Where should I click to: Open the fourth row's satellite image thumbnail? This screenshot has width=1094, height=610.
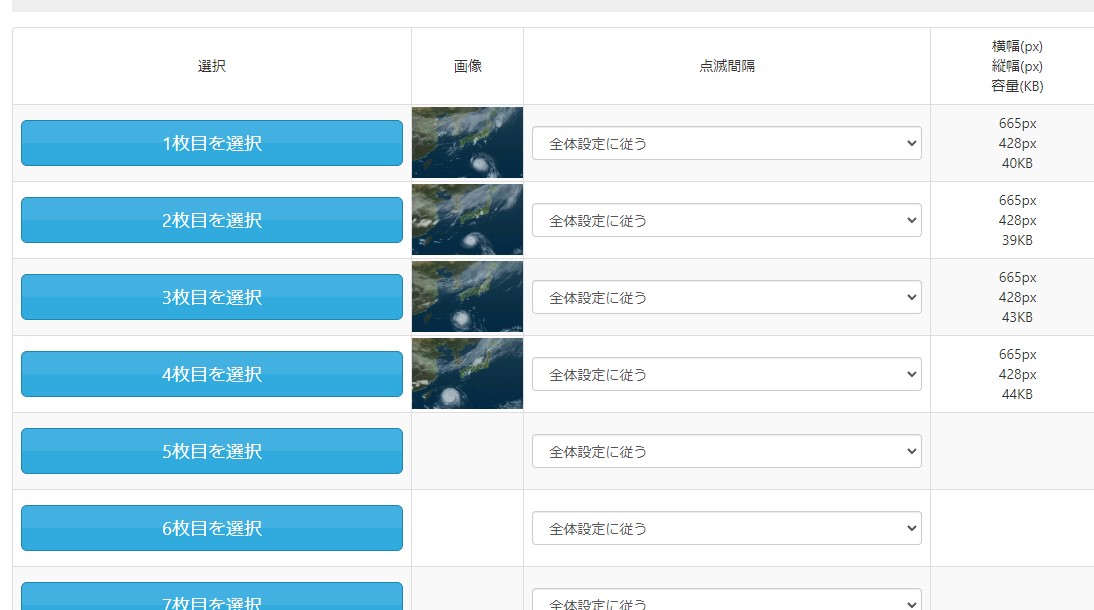[467, 373]
